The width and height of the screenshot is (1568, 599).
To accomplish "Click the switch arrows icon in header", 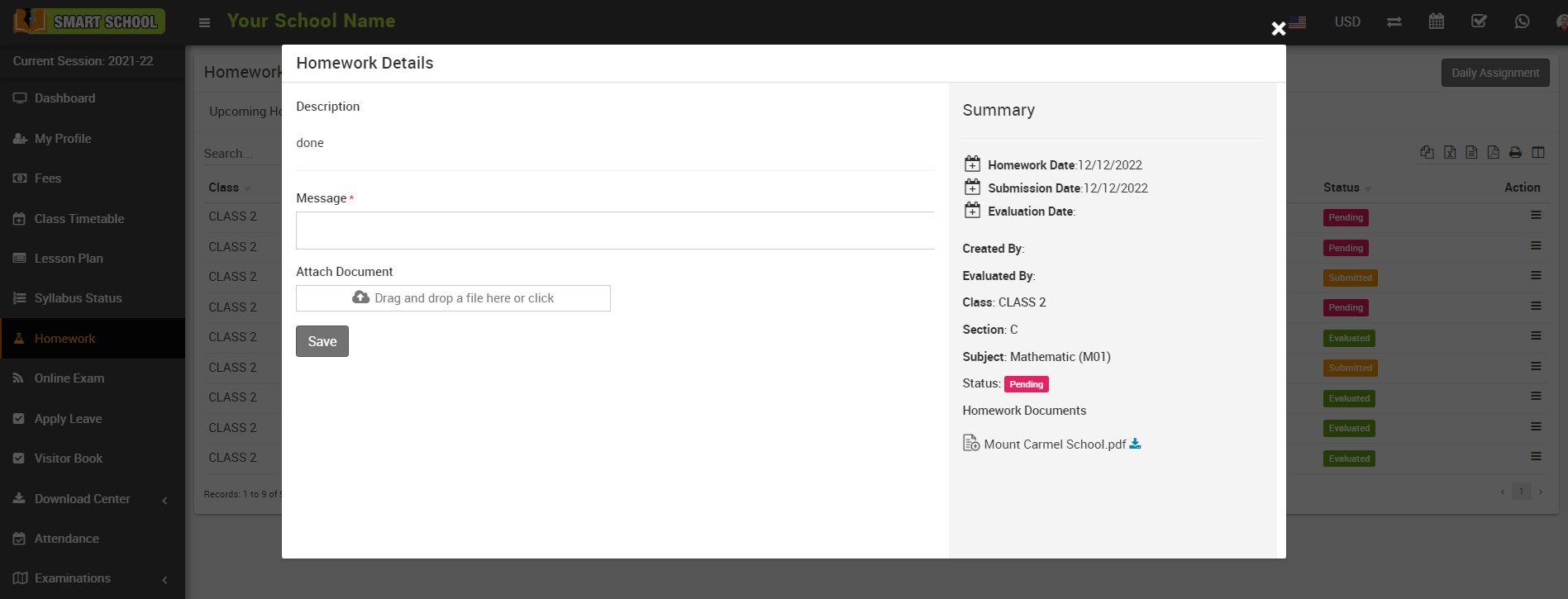I will tap(1394, 22).
